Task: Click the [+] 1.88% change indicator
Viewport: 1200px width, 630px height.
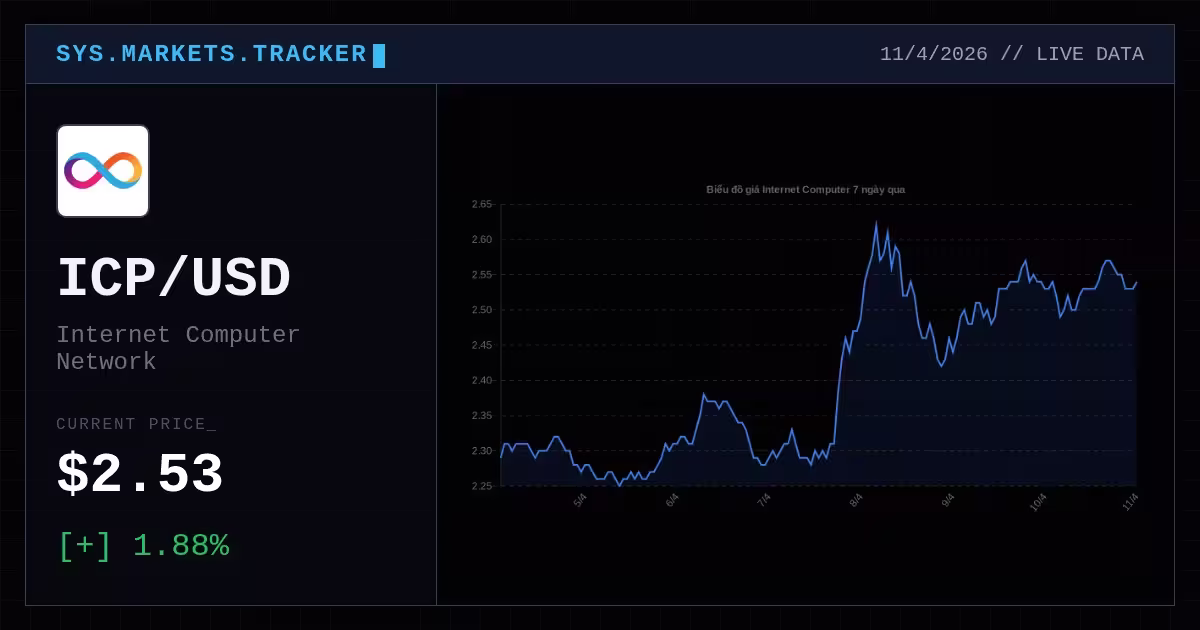Action: 143,546
